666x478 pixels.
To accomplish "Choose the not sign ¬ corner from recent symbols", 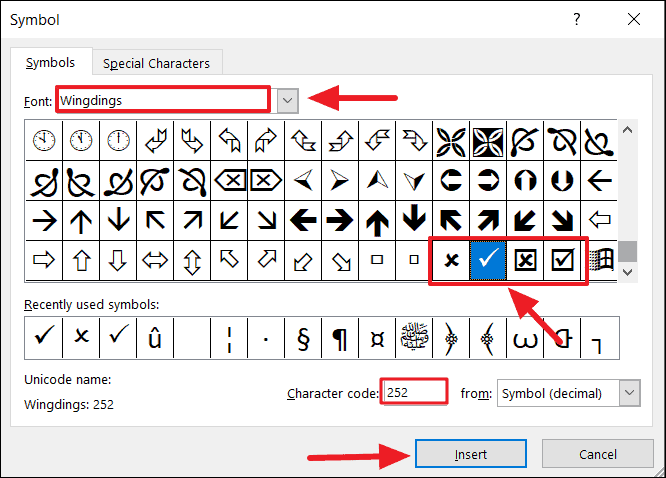I will coord(599,338).
